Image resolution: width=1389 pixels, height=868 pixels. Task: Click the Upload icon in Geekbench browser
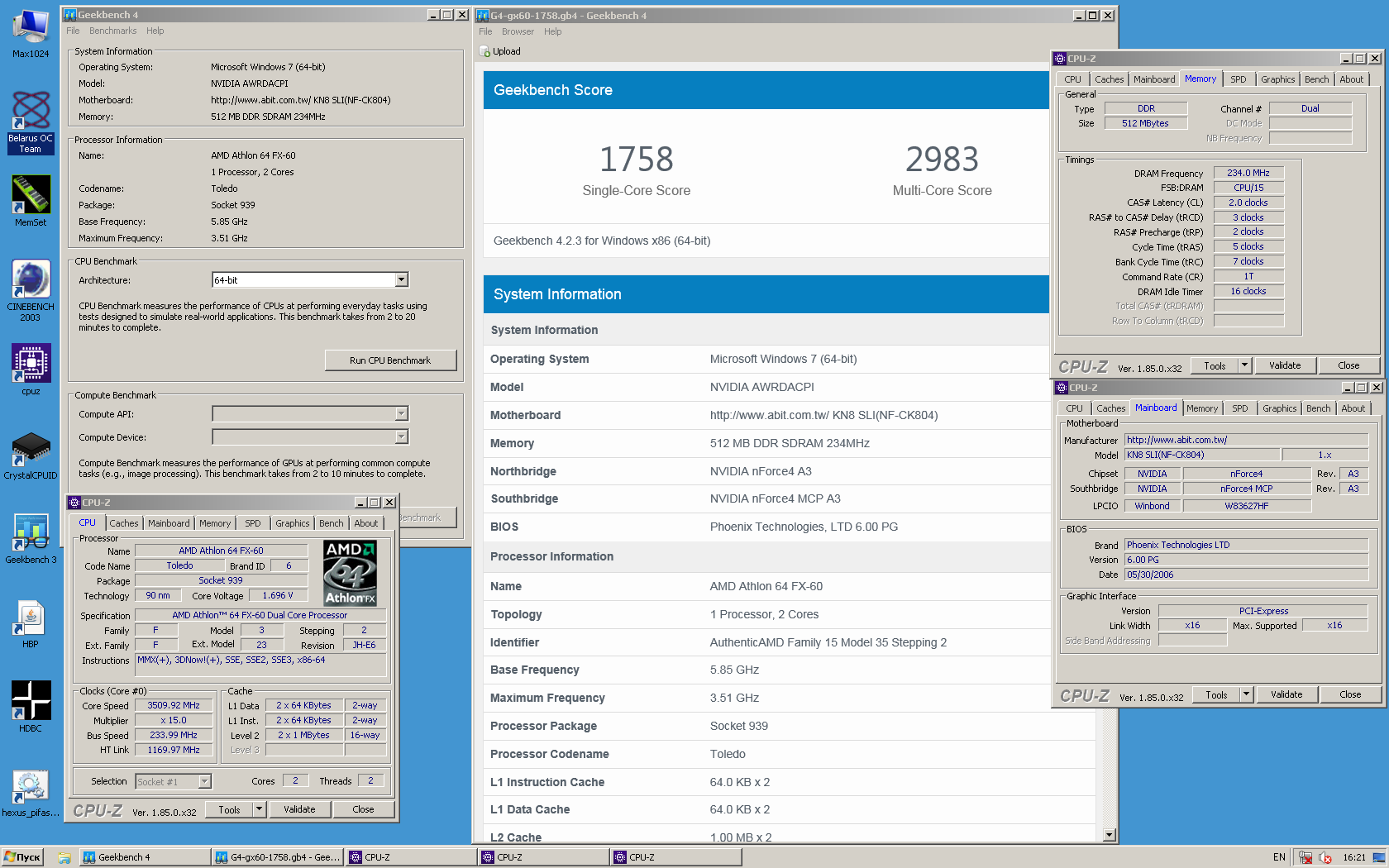484,51
